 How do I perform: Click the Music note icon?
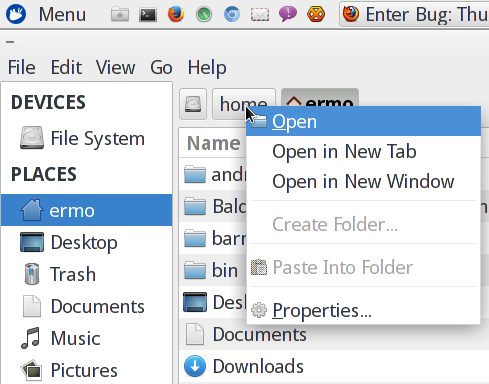point(31,338)
